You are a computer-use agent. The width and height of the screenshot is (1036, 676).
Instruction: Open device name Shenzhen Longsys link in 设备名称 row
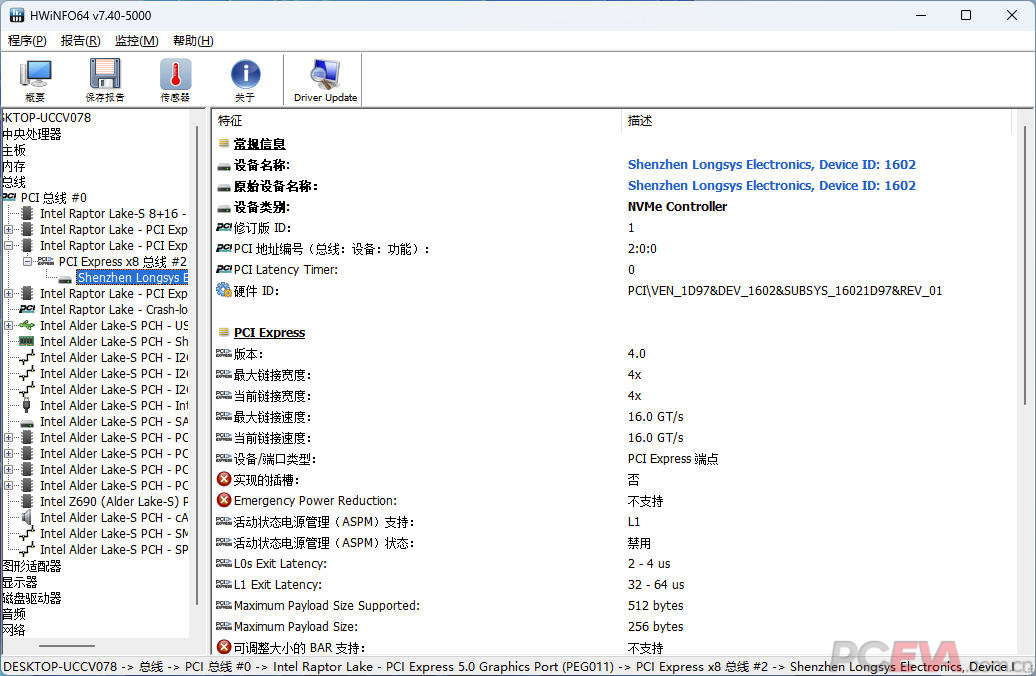[772, 165]
